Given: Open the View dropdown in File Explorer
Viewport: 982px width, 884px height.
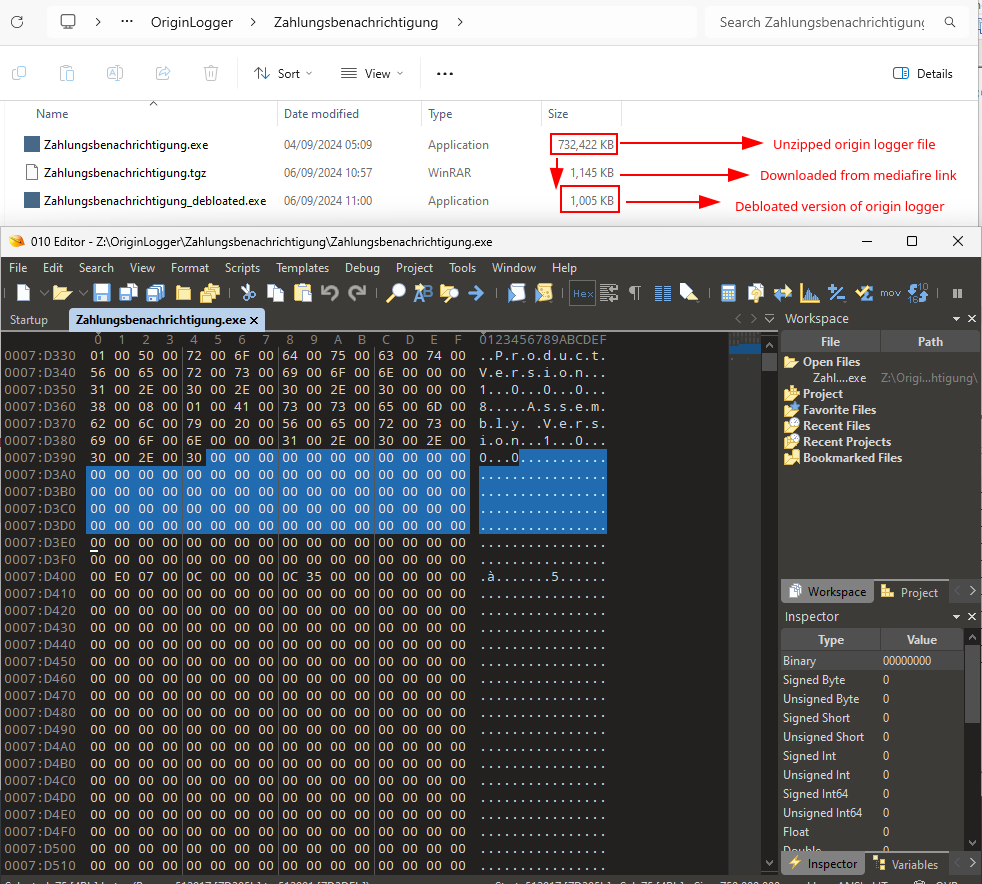Looking at the screenshot, I should pos(372,73).
